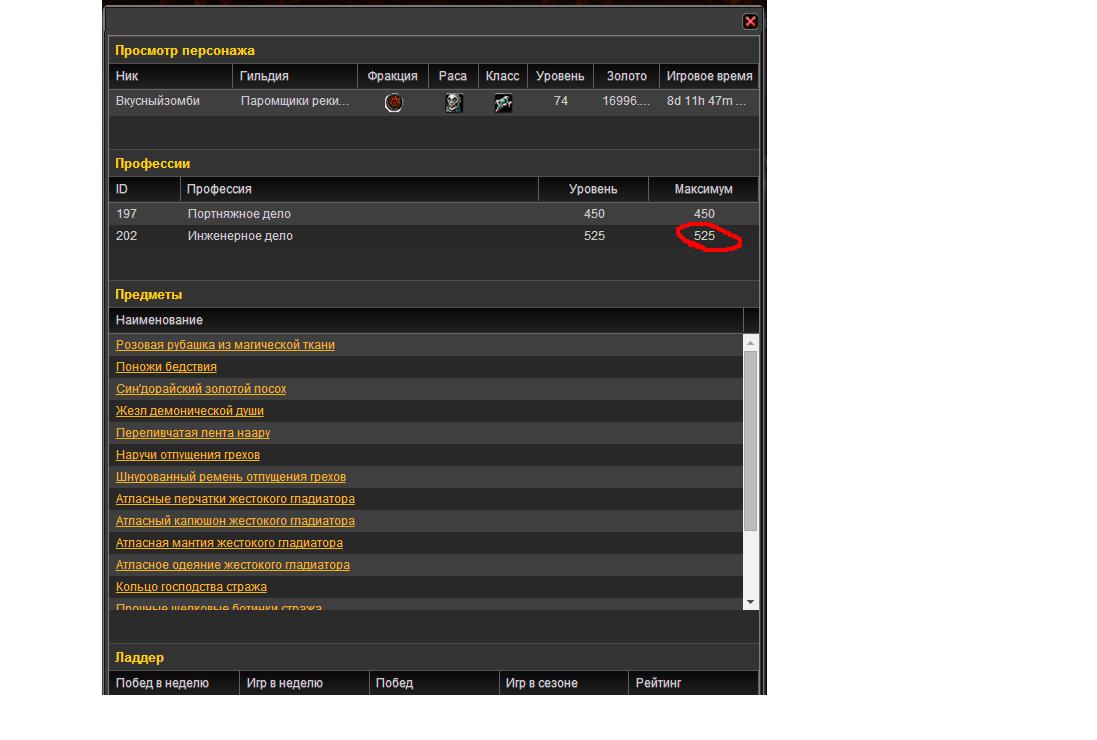Click Портняжное дело maximum value 450
The image size is (1097, 740).
[x=705, y=214]
